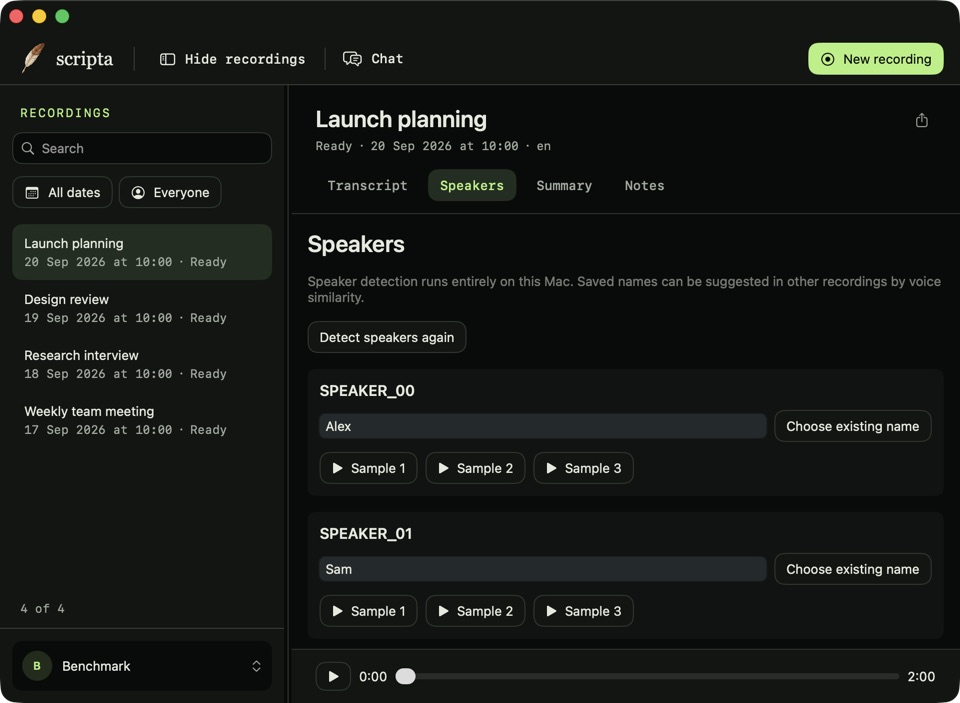Choose existing name for SPEAKER_00
Viewport: 960px width, 703px height.
point(852,426)
